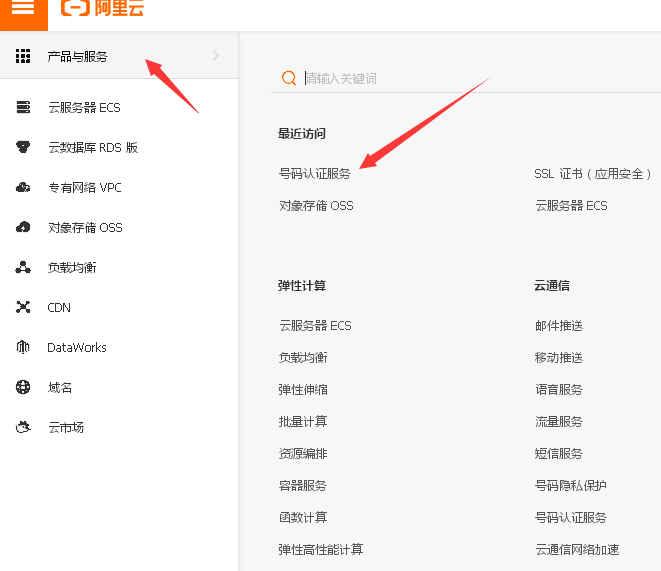The image size is (661, 571).
Task: Expand the 产品与服务 chevron arrow
Action: 216,56
